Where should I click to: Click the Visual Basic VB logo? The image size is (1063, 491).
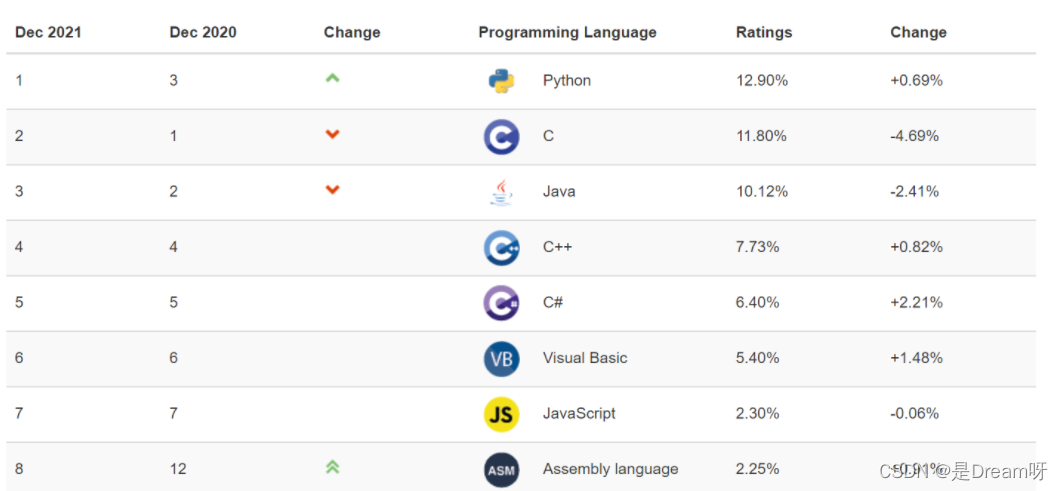coord(501,359)
